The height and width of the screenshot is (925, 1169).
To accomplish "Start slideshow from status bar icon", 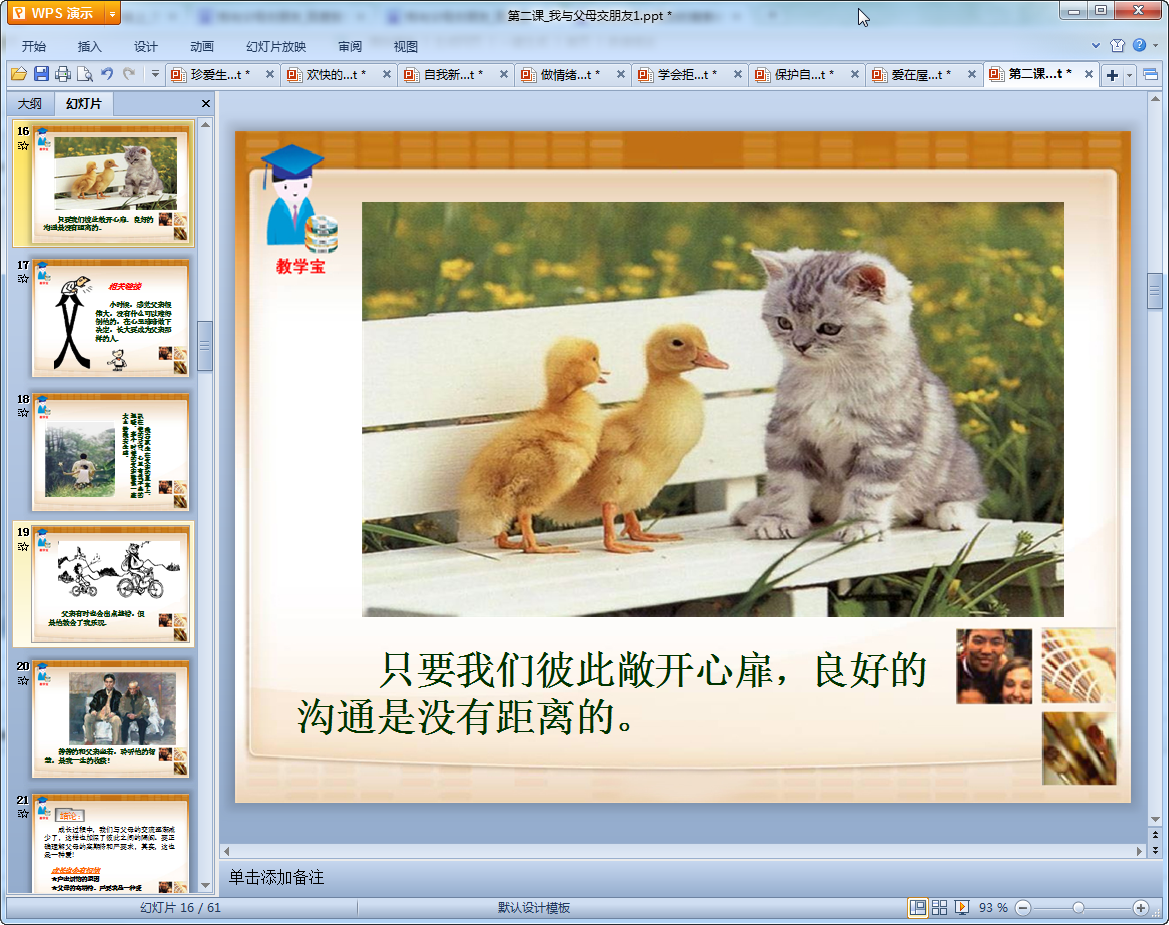I will click(962, 907).
